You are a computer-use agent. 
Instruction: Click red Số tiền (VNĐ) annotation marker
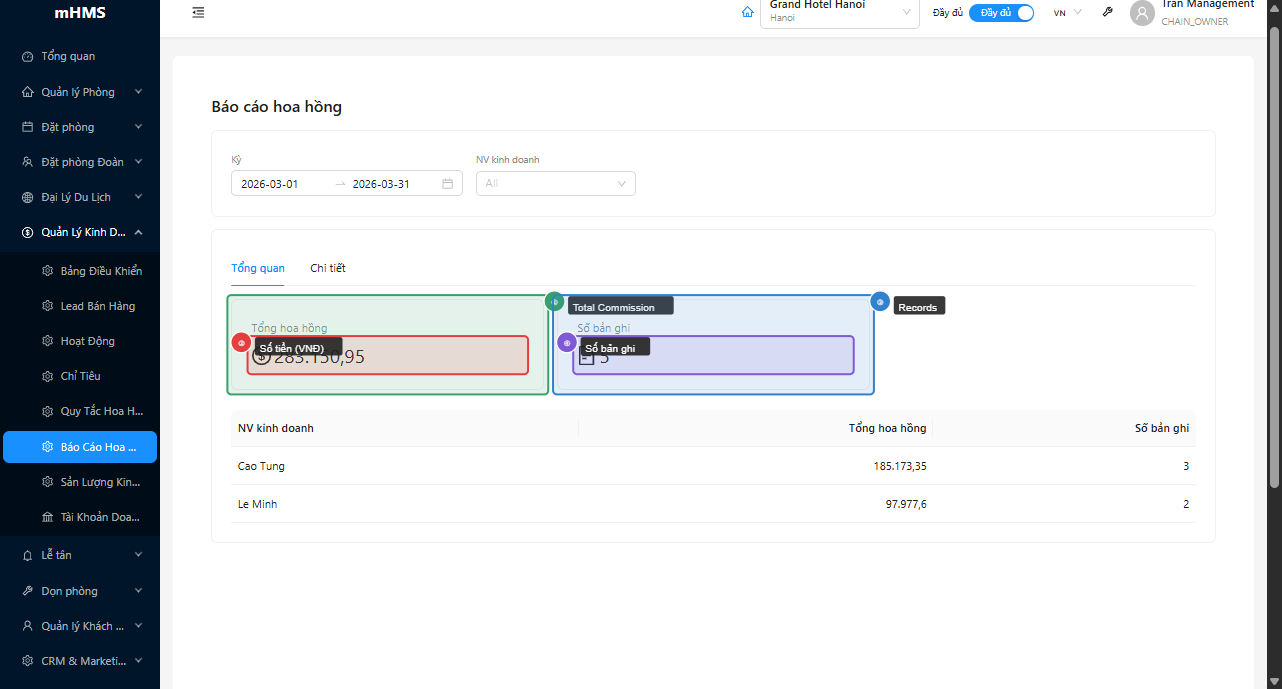click(x=241, y=343)
